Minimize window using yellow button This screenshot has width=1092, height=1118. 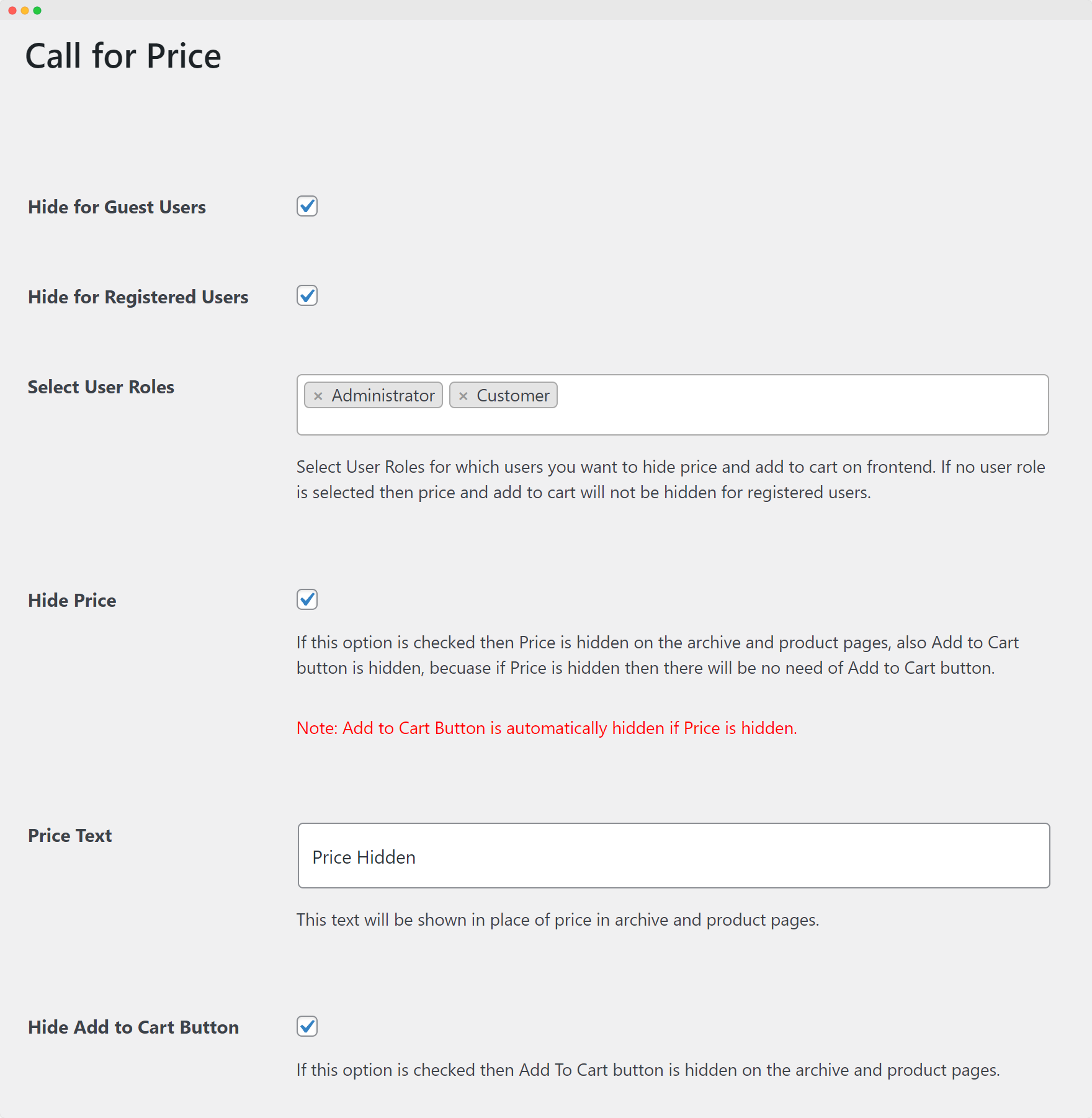pyautogui.click(x=25, y=11)
